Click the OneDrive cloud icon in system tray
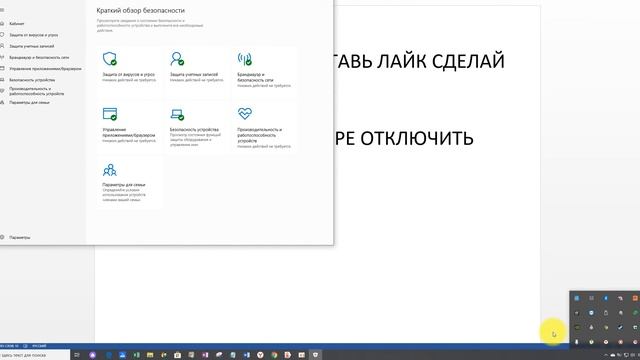640x360 pixels. [x=613, y=355]
